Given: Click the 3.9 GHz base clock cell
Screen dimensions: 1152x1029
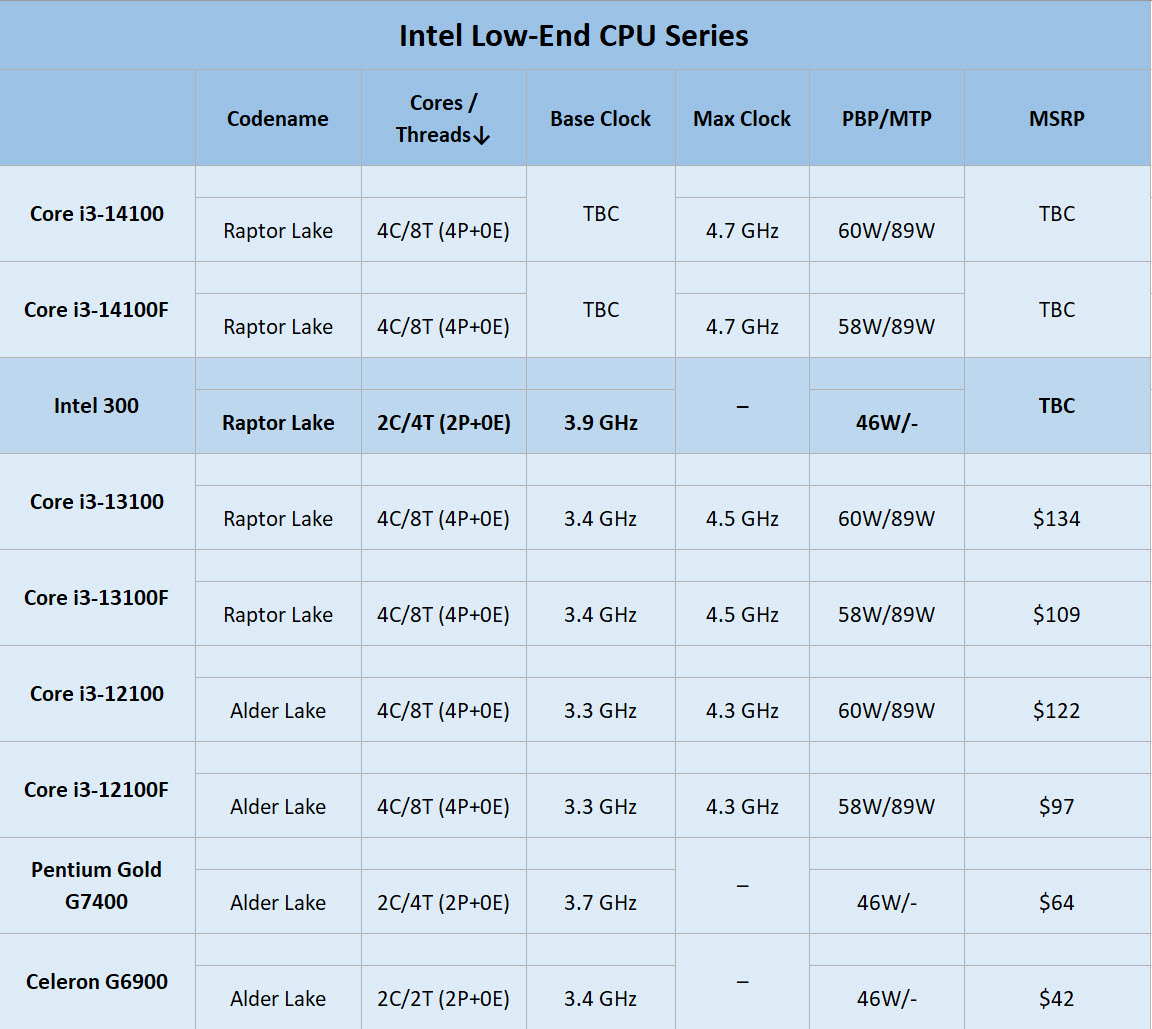Looking at the screenshot, I should coord(600,423).
